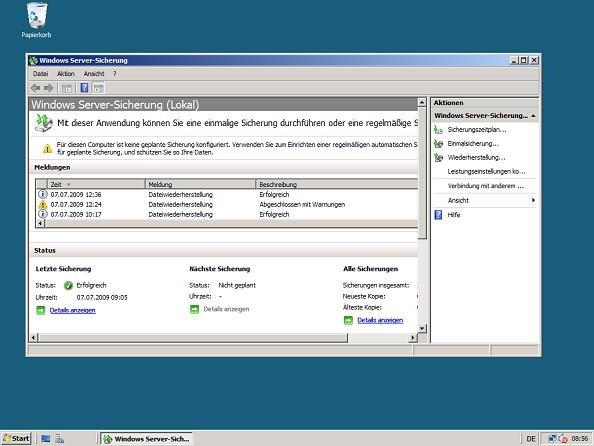Click the Wiederherstellung icon in Aktionen
The image size is (594, 446).
(438, 158)
